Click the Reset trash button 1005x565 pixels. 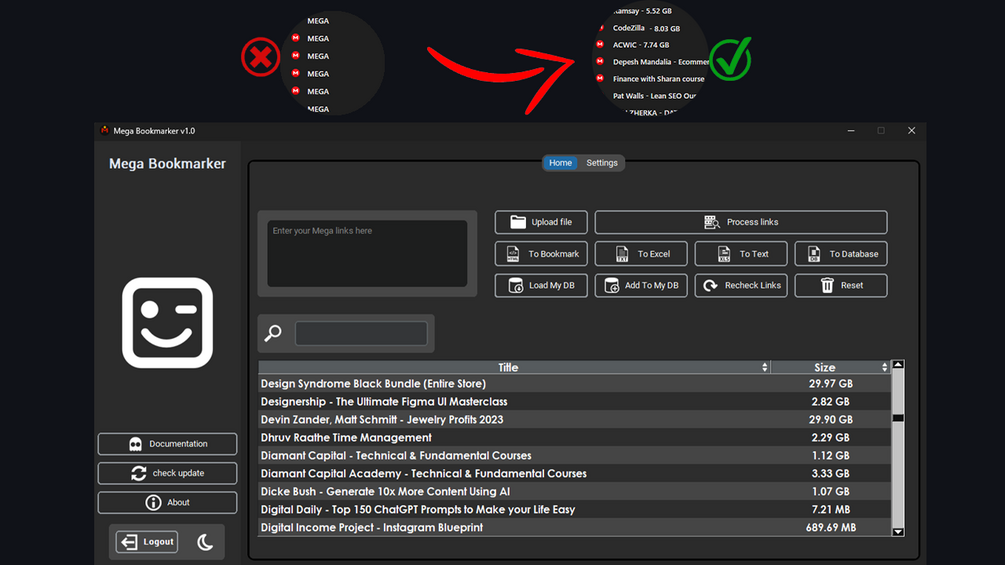pyautogui.click(x=841, y=286)
